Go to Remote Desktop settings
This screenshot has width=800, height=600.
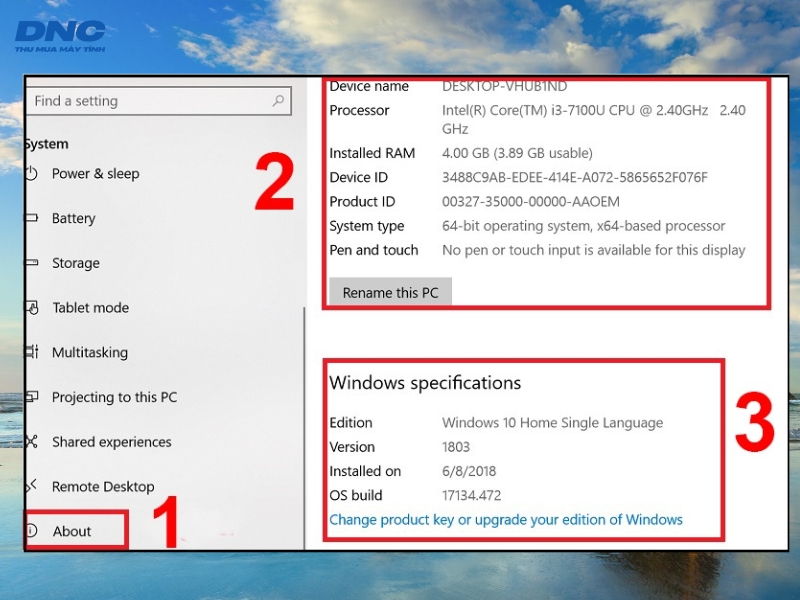tap(103, 486)
